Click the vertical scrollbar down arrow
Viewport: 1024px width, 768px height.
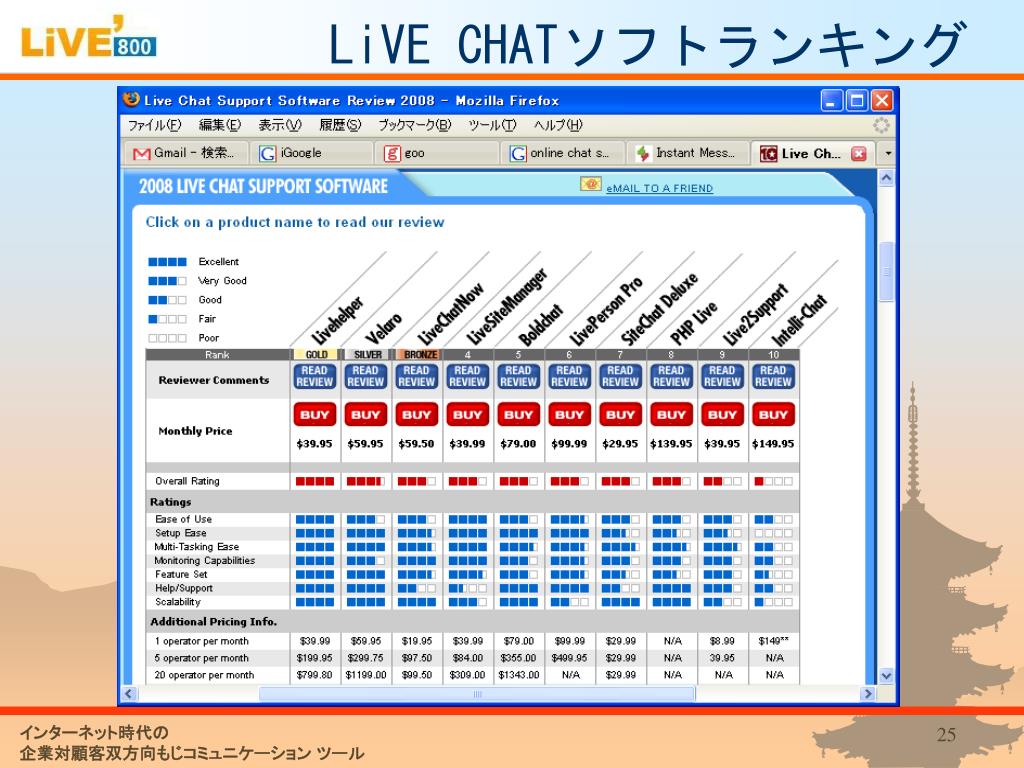[x=886, y=676]
